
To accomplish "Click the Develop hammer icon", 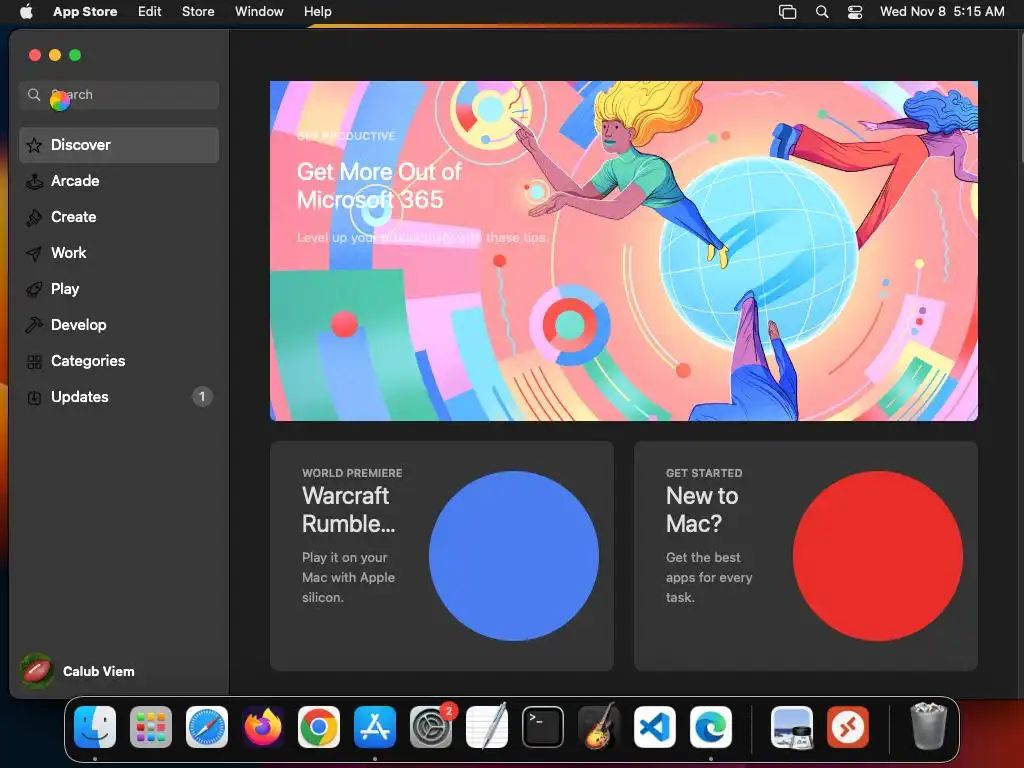I will (34, 325).
